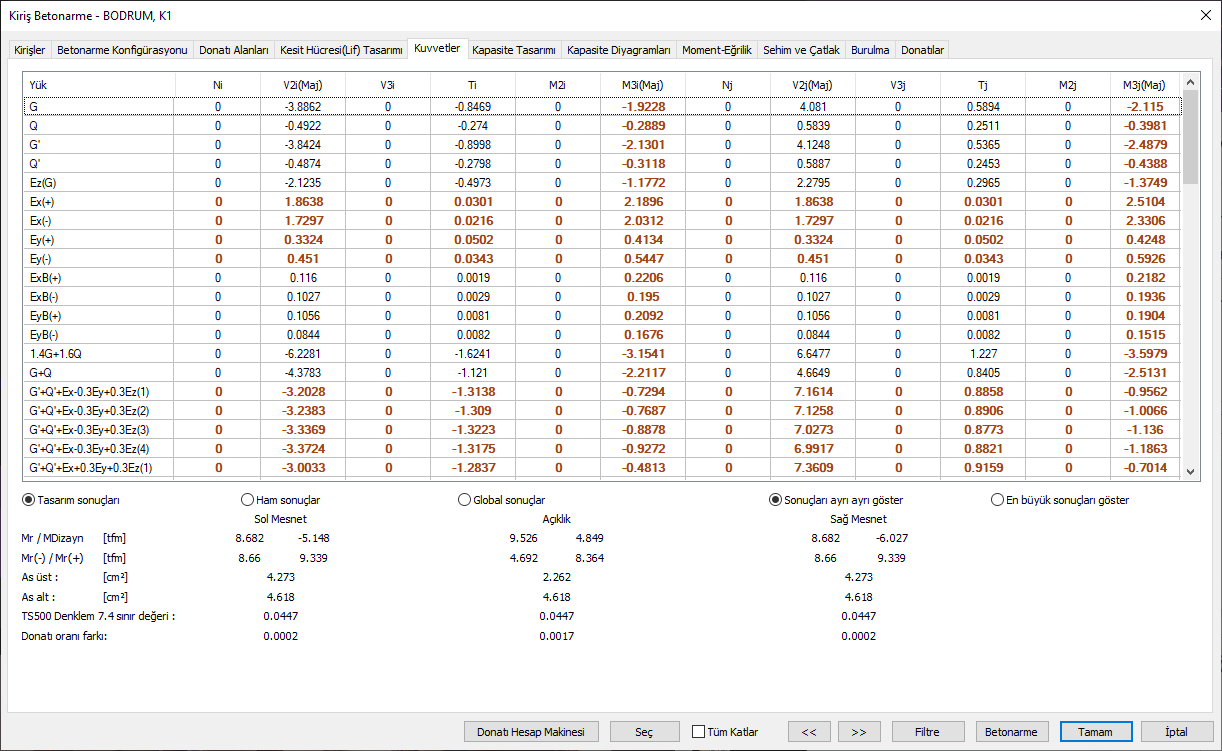The image size is (1222, 751).
Task: Select En büyük sonuçları göster option
Action: tap(997, 500)
